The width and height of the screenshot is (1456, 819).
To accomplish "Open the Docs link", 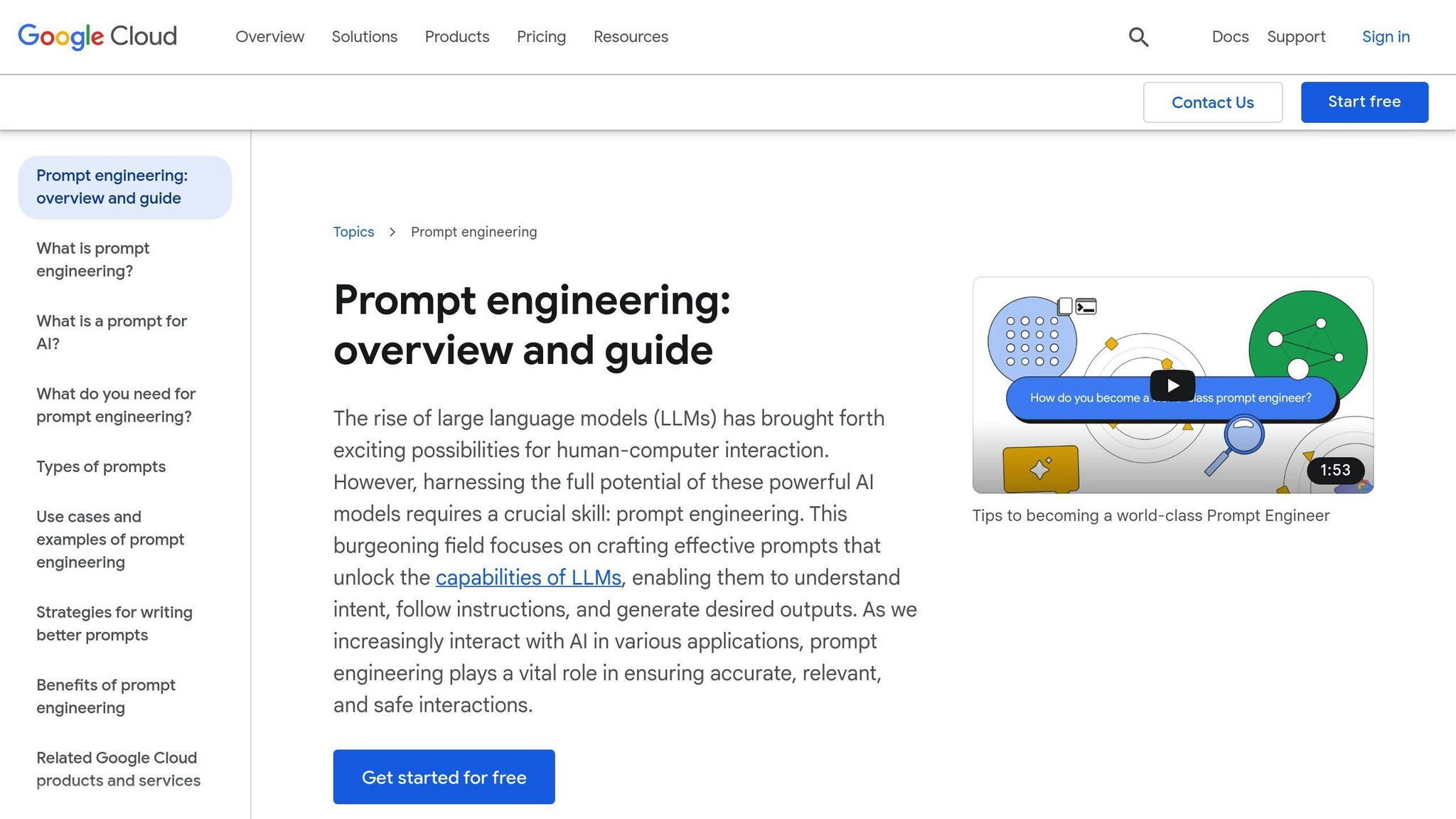I will [1229, 36].
